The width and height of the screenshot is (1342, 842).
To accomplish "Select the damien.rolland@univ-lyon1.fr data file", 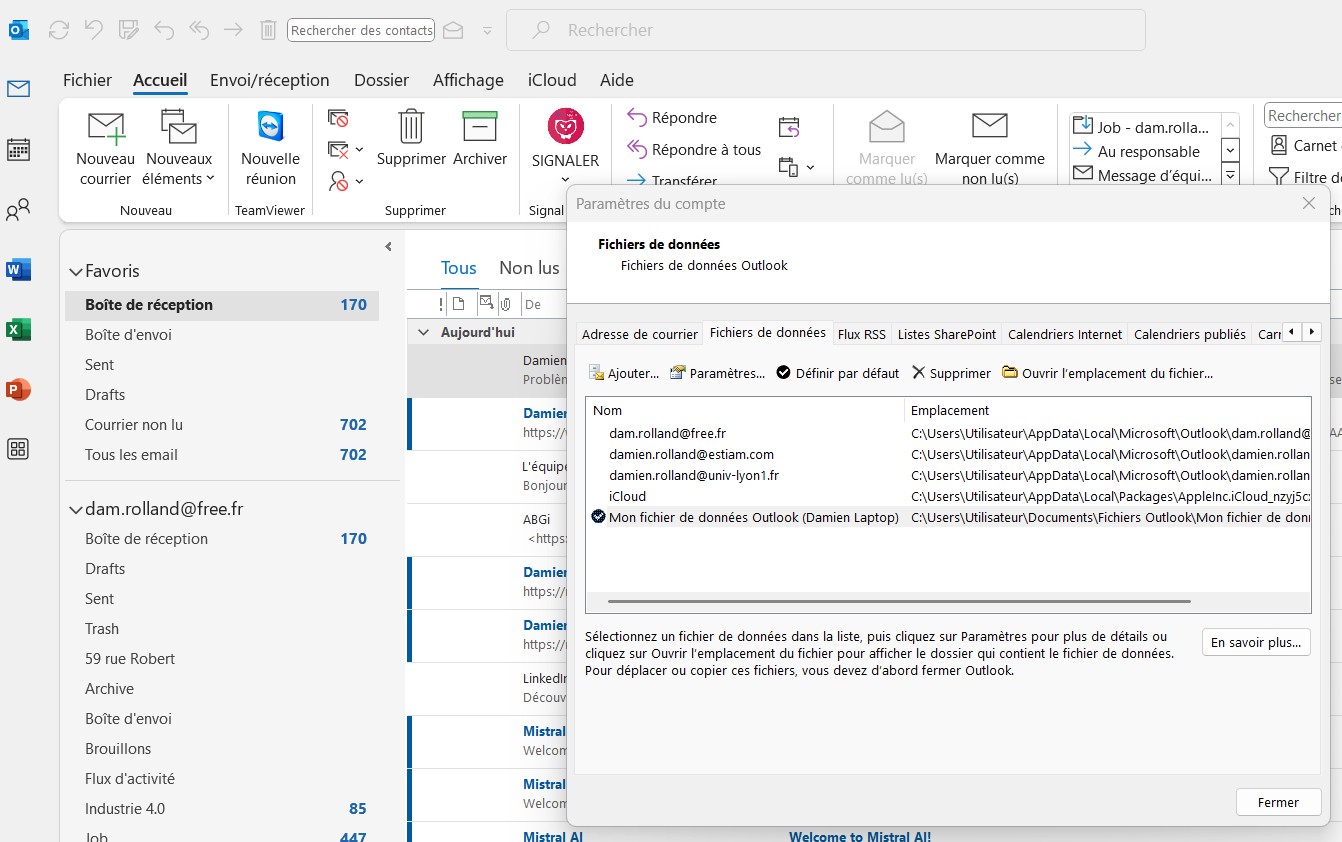I will 947,475.
